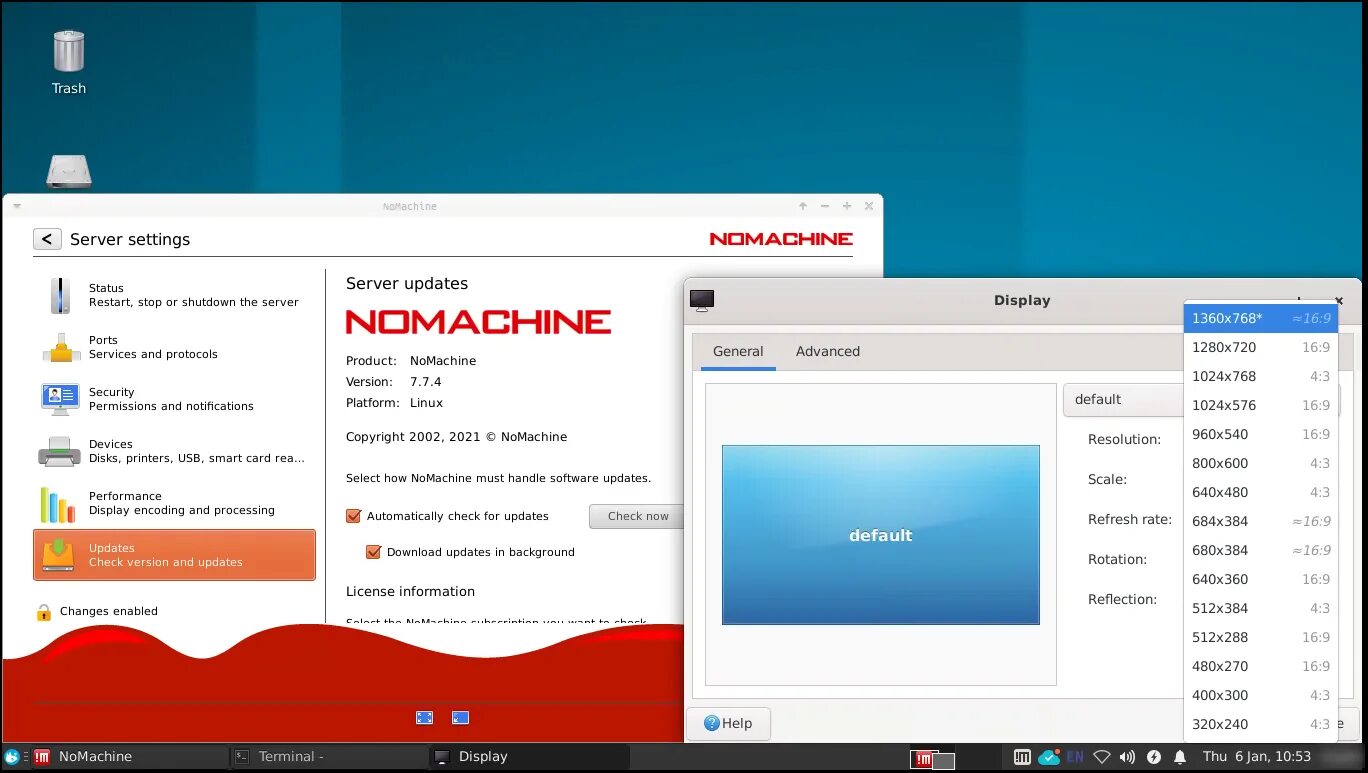The width and height of the screenshot is (1368, 773).
Task: Click the Help button in Display
Action: click(728, 723)
